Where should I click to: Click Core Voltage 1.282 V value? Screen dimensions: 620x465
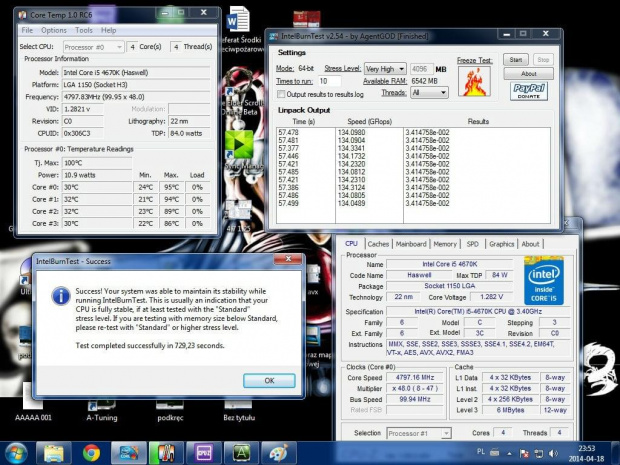coord(491,297)
